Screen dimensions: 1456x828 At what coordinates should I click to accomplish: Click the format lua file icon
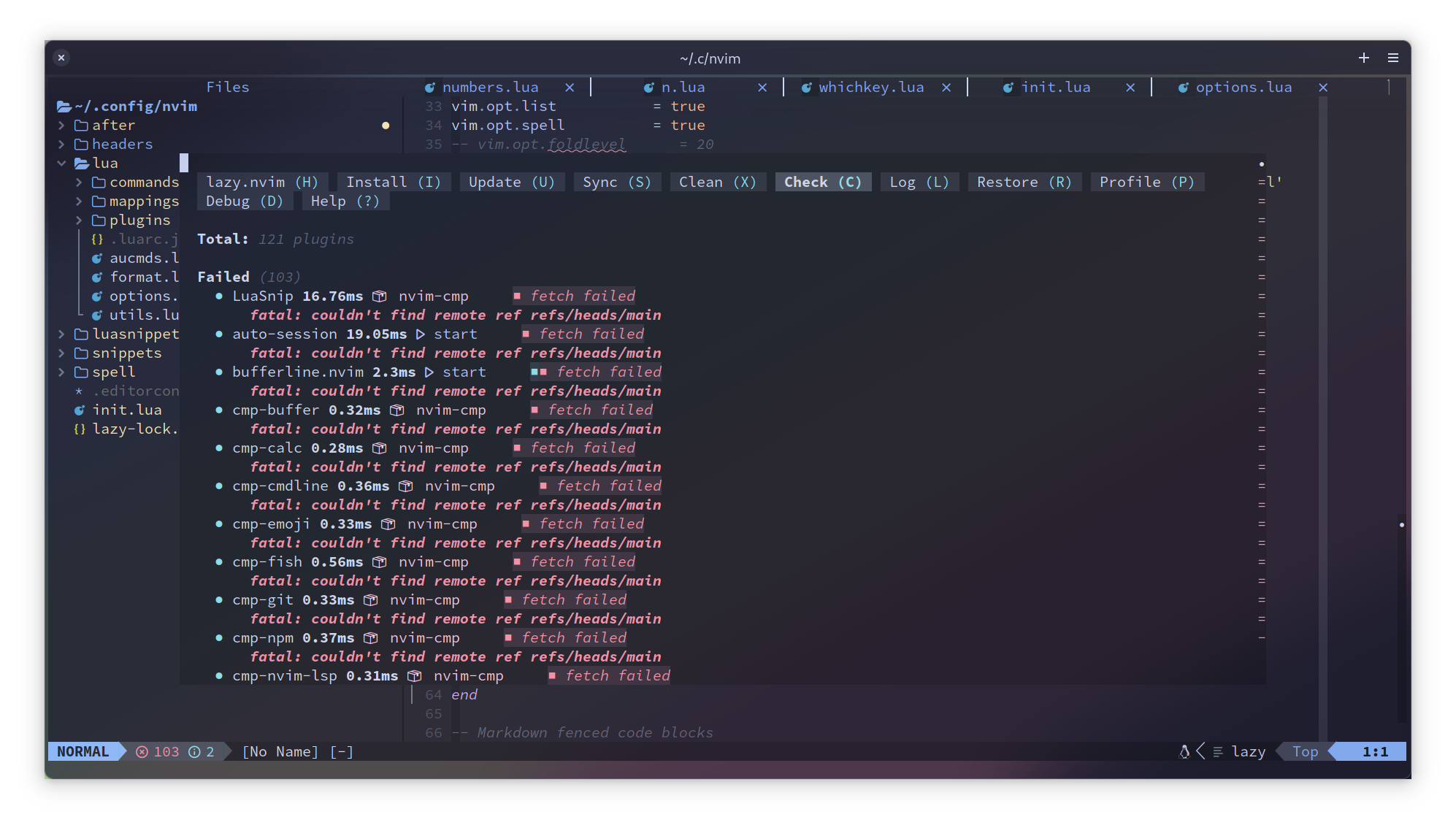(x=97, y=277)
